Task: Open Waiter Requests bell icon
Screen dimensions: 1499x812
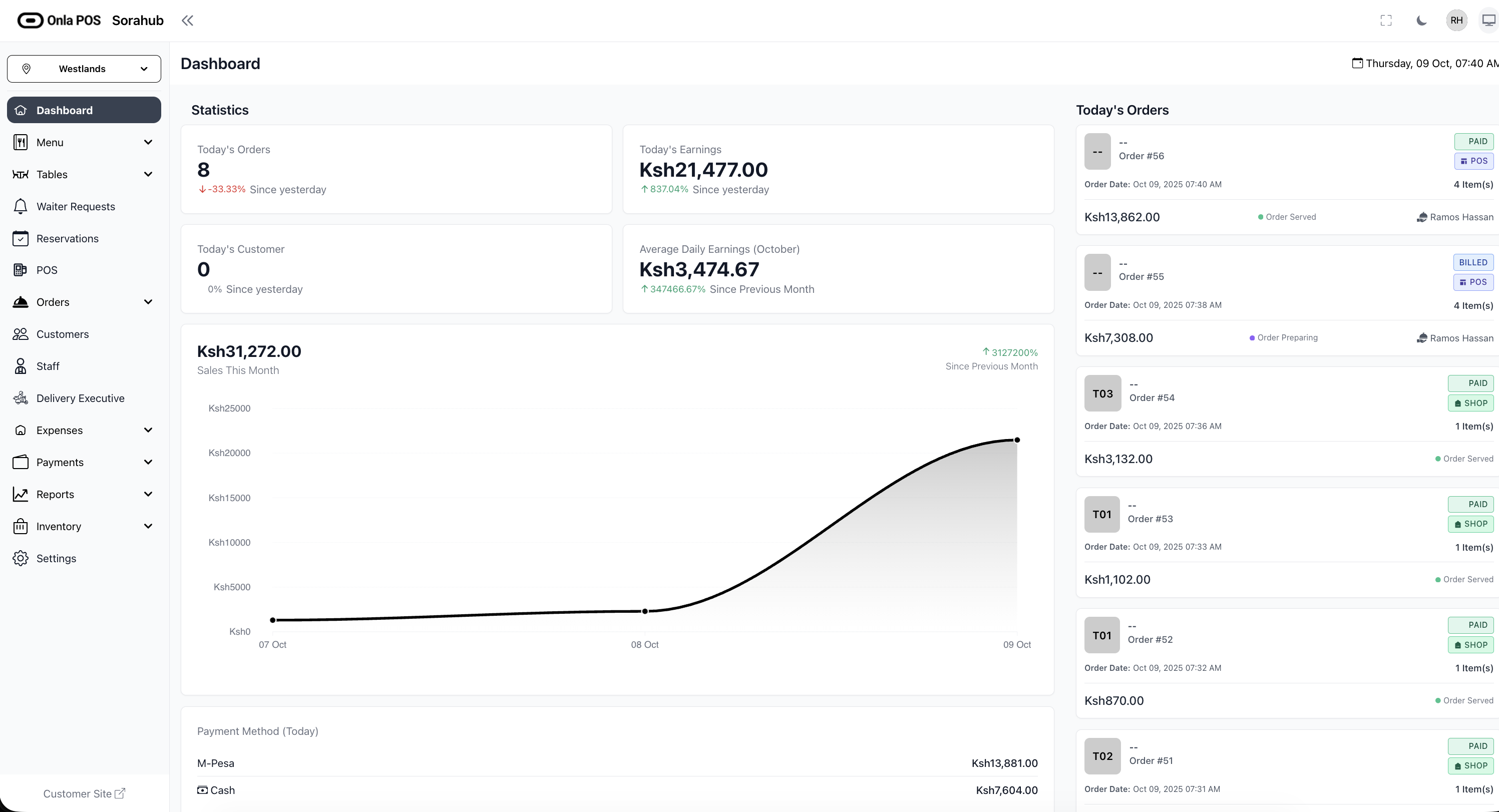Action: point(21,206)
